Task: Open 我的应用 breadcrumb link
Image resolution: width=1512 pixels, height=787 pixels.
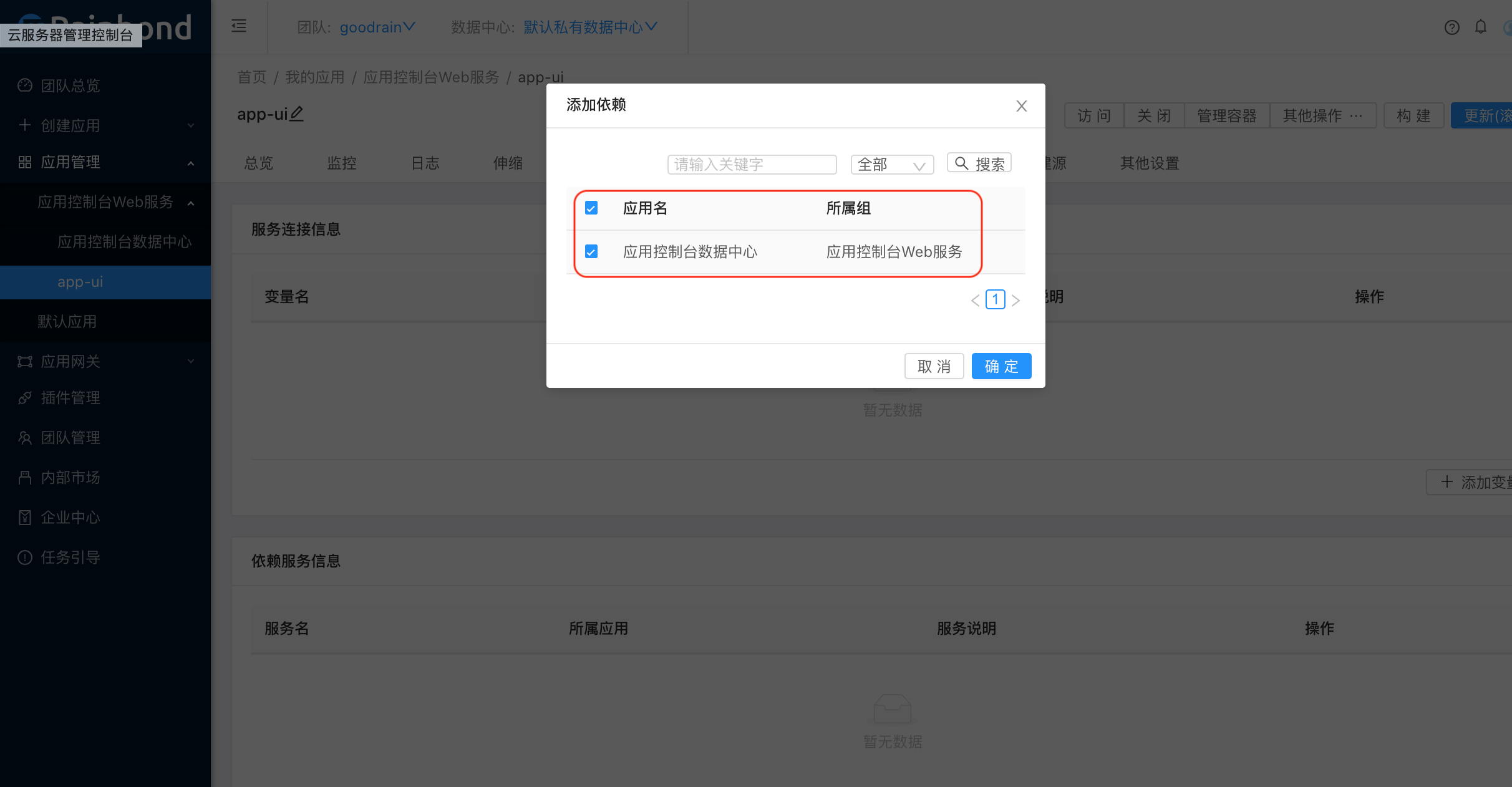Action: (315, 77)
